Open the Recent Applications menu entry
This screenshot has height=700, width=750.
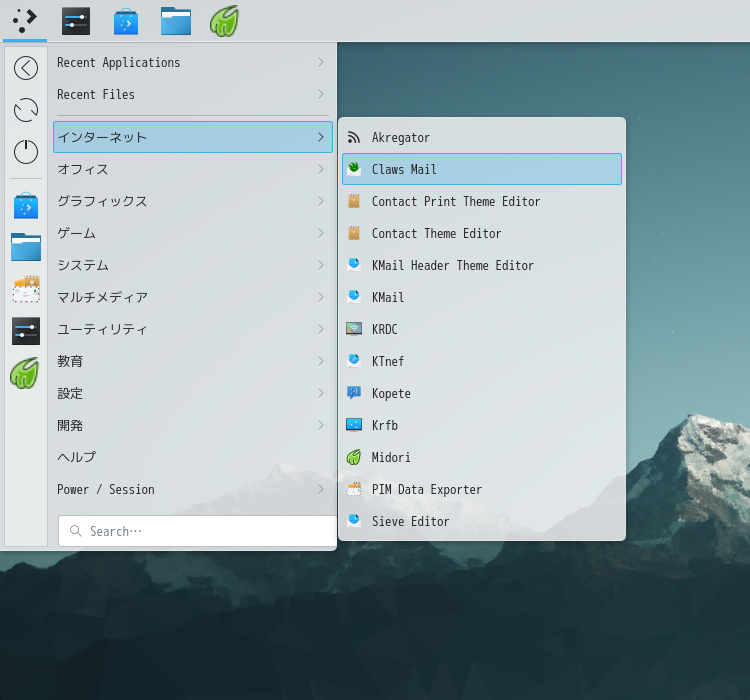tap(193, 62)
